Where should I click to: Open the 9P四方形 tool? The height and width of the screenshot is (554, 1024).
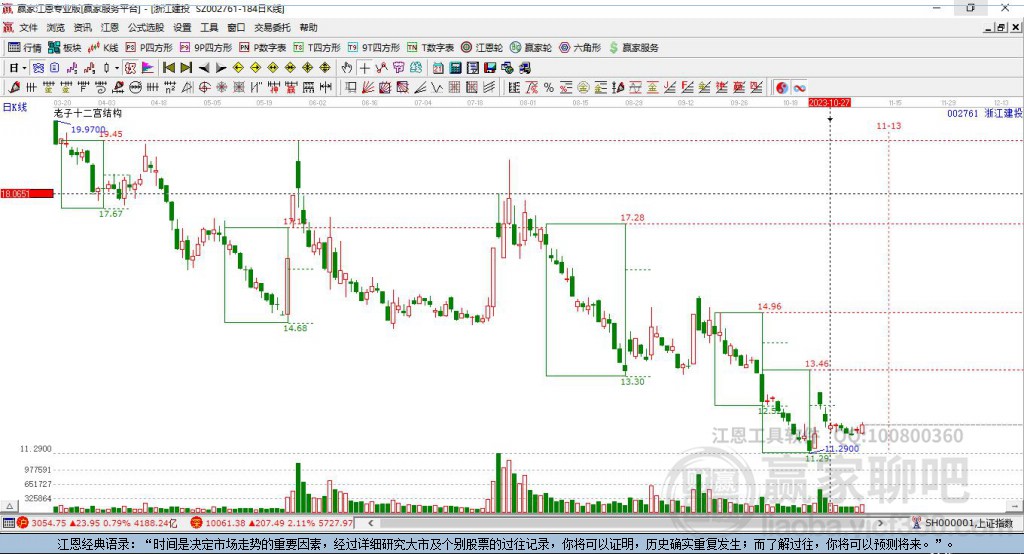coord(206,48)
